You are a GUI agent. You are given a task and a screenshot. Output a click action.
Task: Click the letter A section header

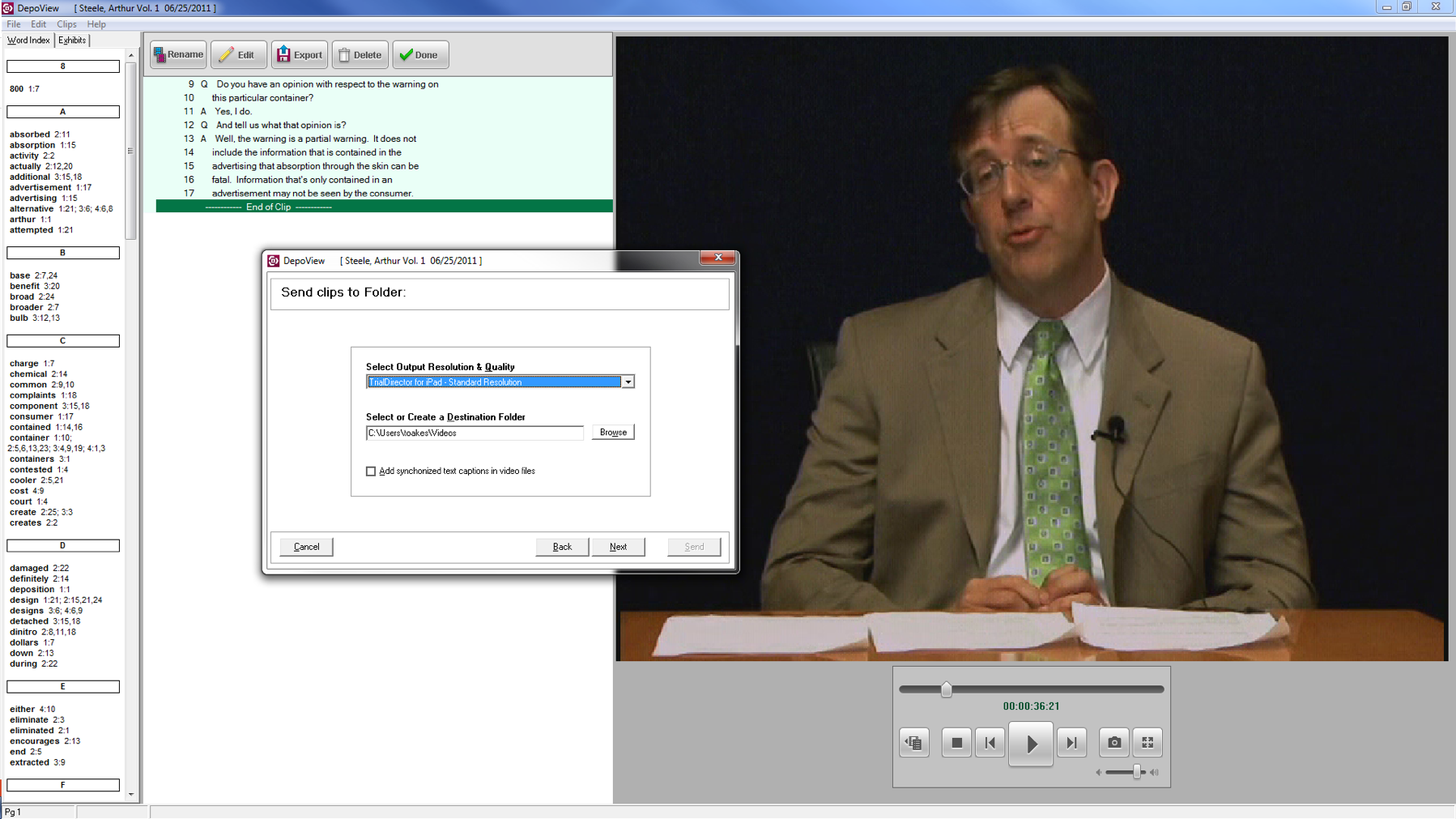click(x=63, y=112)
